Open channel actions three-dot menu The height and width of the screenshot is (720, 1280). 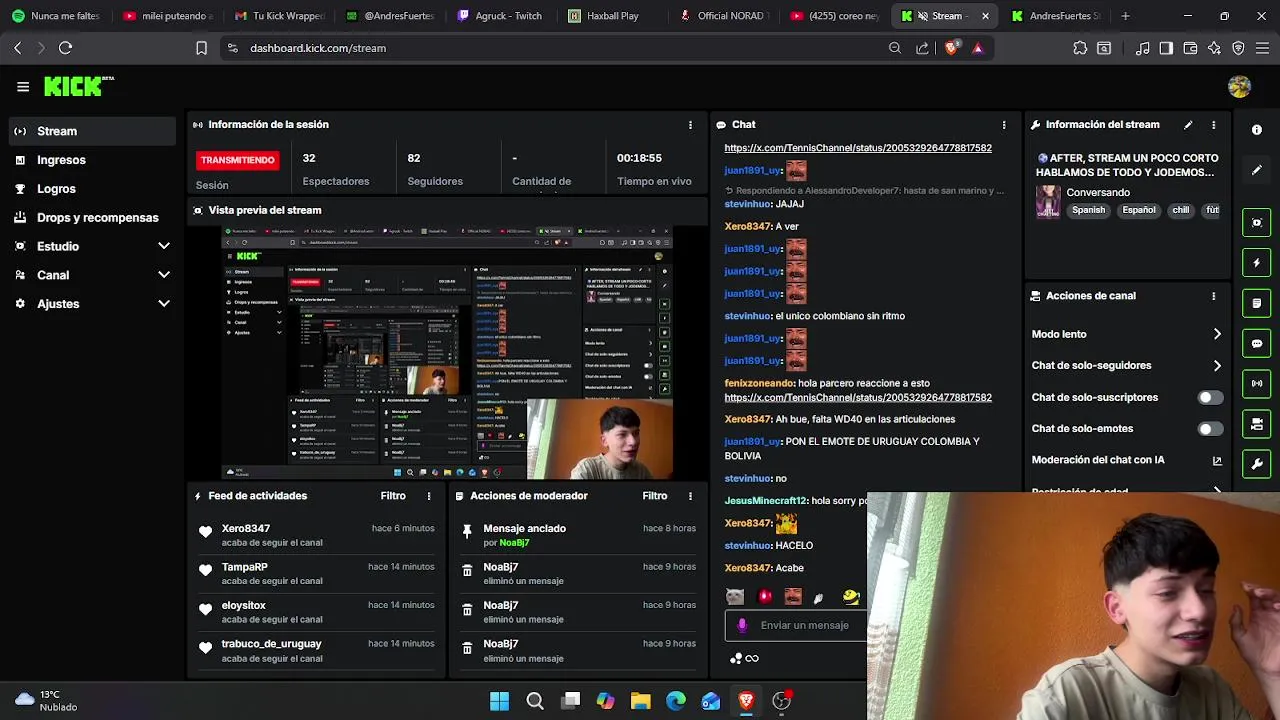click(x=1214, y=296)
